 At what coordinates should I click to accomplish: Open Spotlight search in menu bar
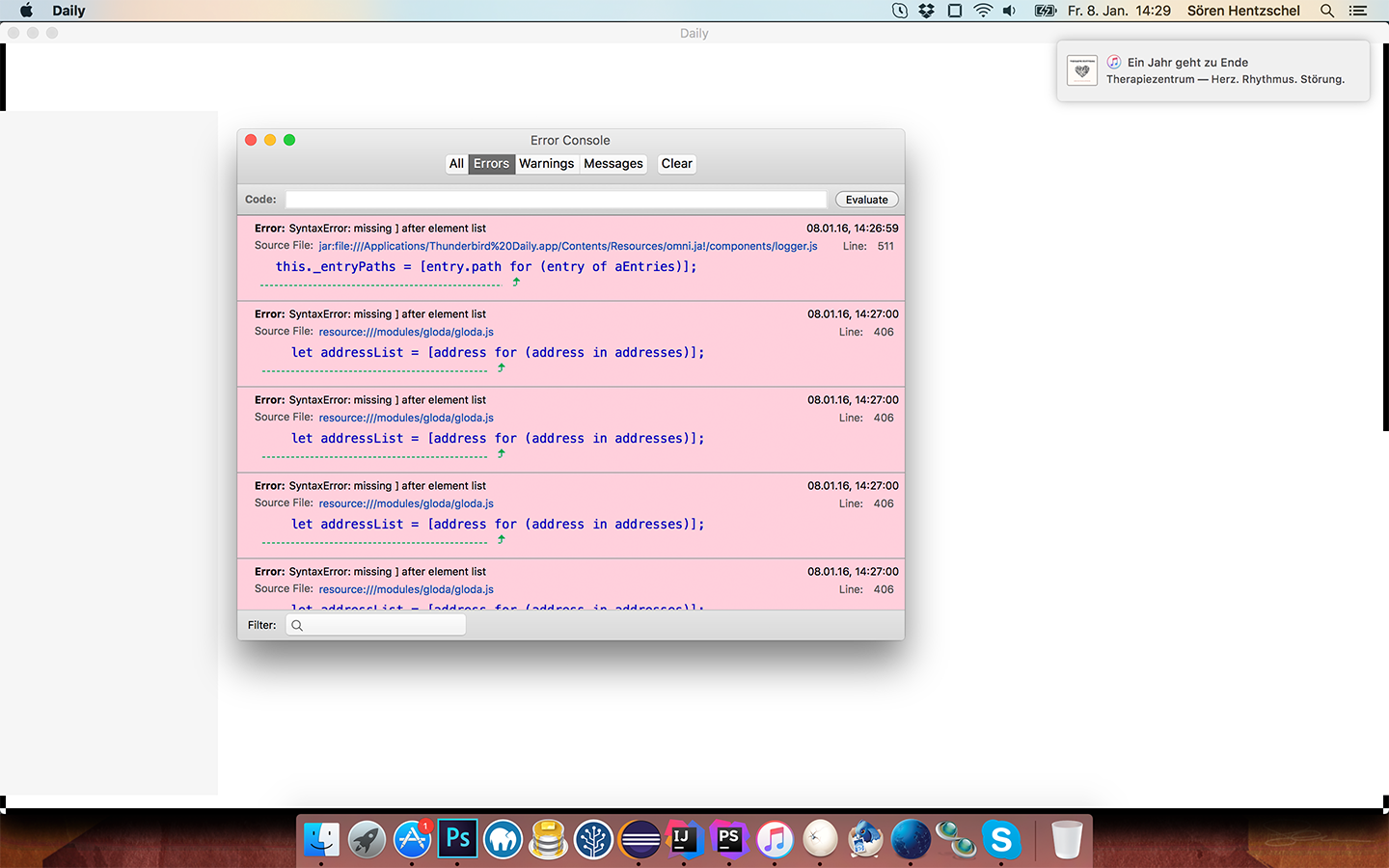coord(1327,11)
